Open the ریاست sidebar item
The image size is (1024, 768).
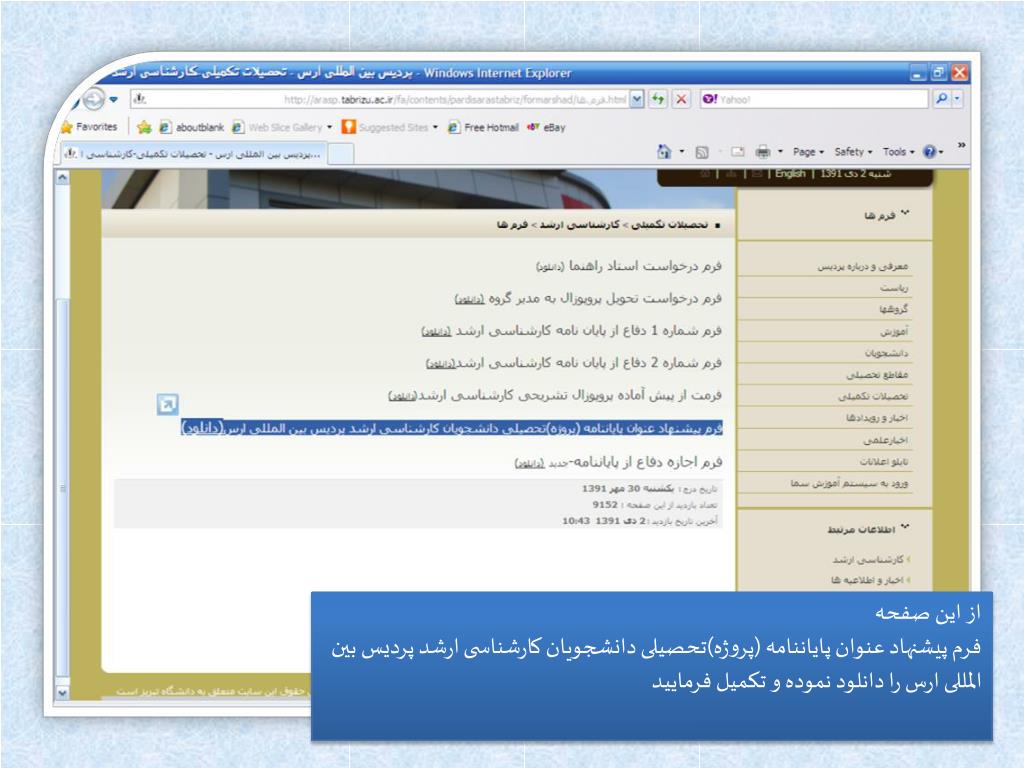pos(893,287)
